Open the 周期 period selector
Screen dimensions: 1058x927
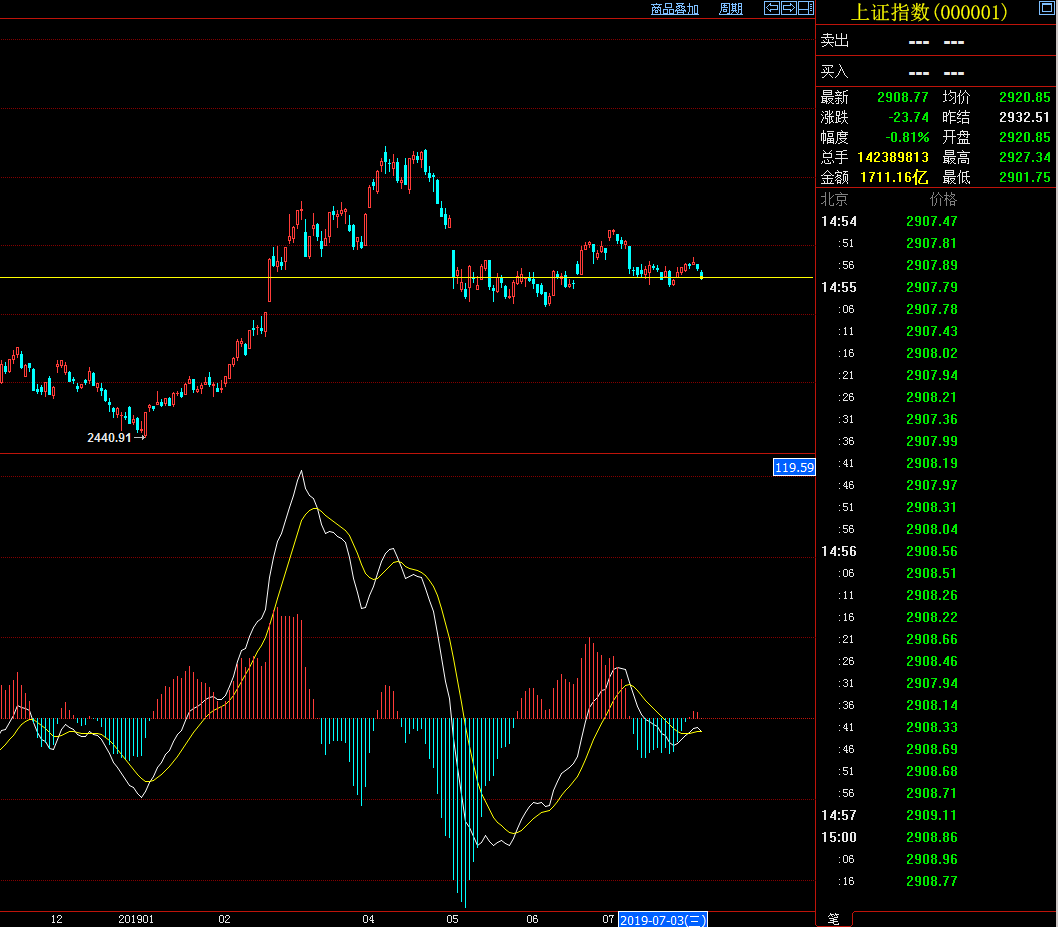point(730,9)
